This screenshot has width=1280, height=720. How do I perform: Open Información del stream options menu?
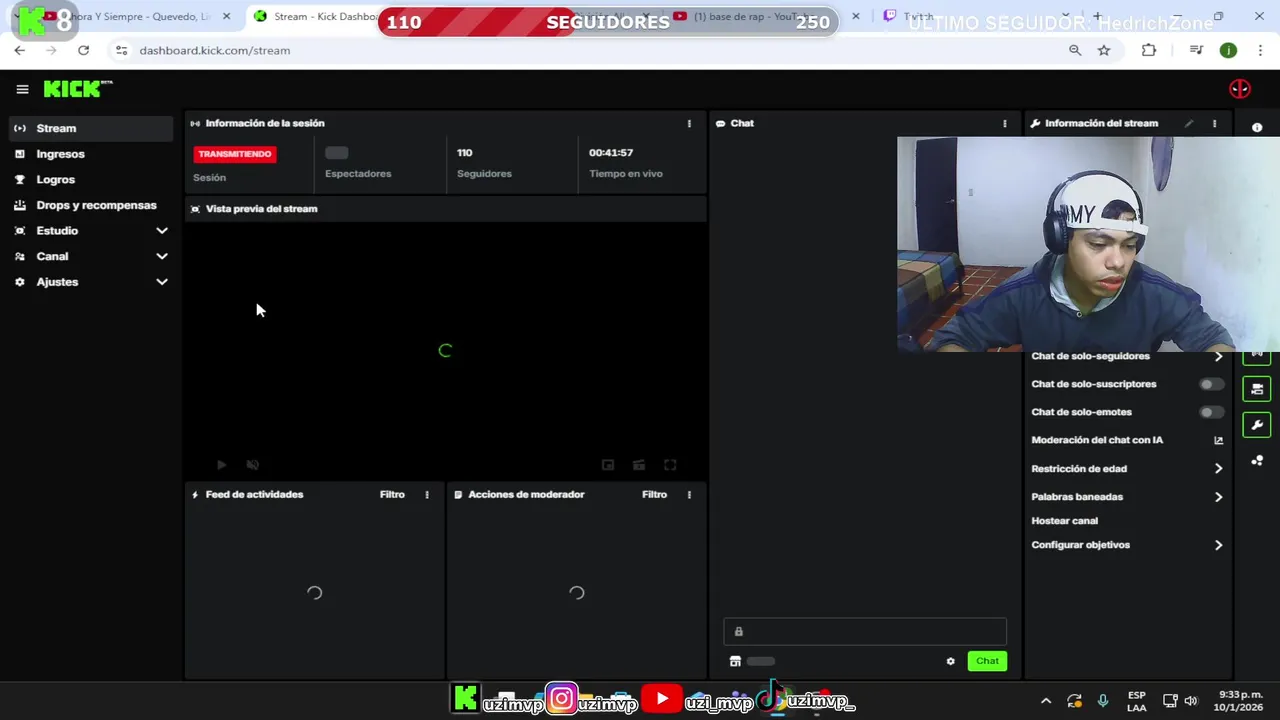pos(1214,124)
